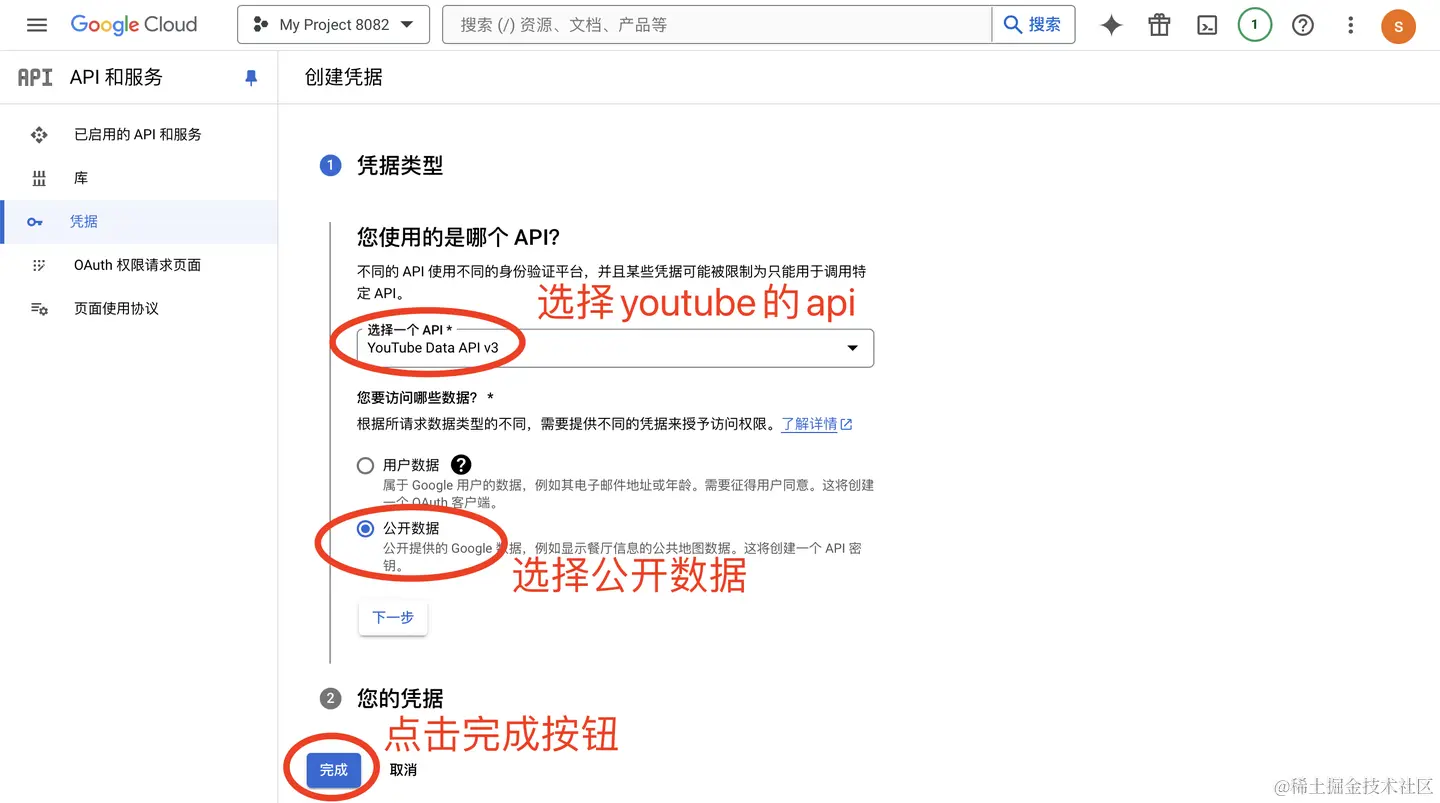Image resolution: width=1440 pixels, height=803 pixels.
Task: Click the 取消 cancel button
Action: pyautogui.click(x=403, y=770)
